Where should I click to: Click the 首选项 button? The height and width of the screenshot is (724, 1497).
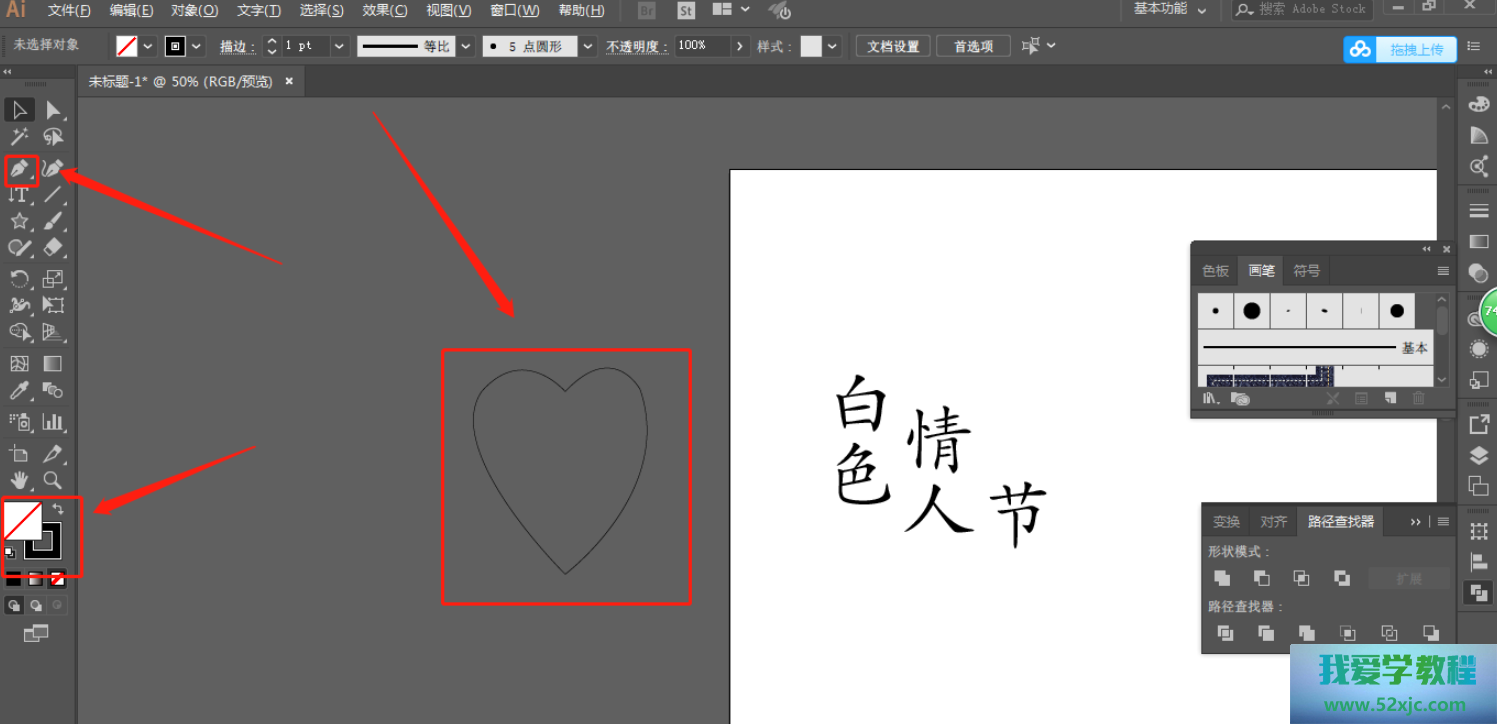coord(973,47)
